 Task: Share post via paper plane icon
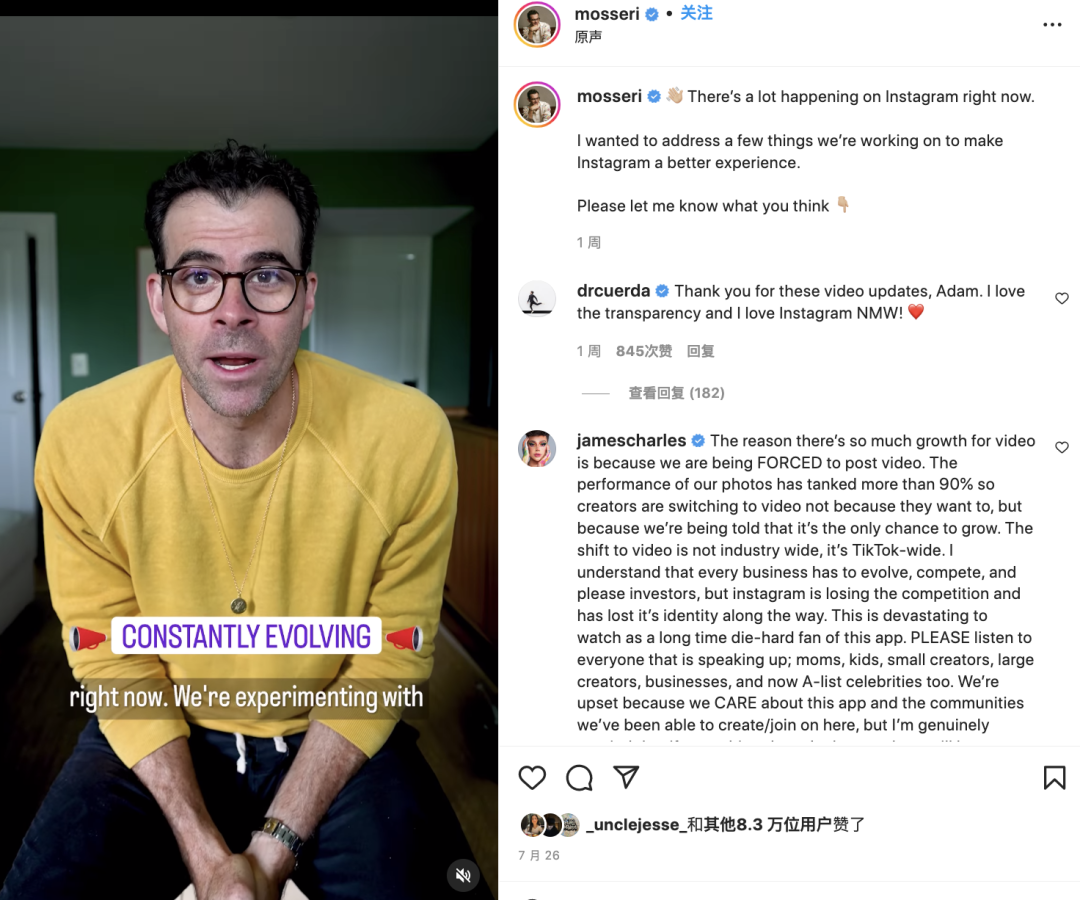point(626,777)
